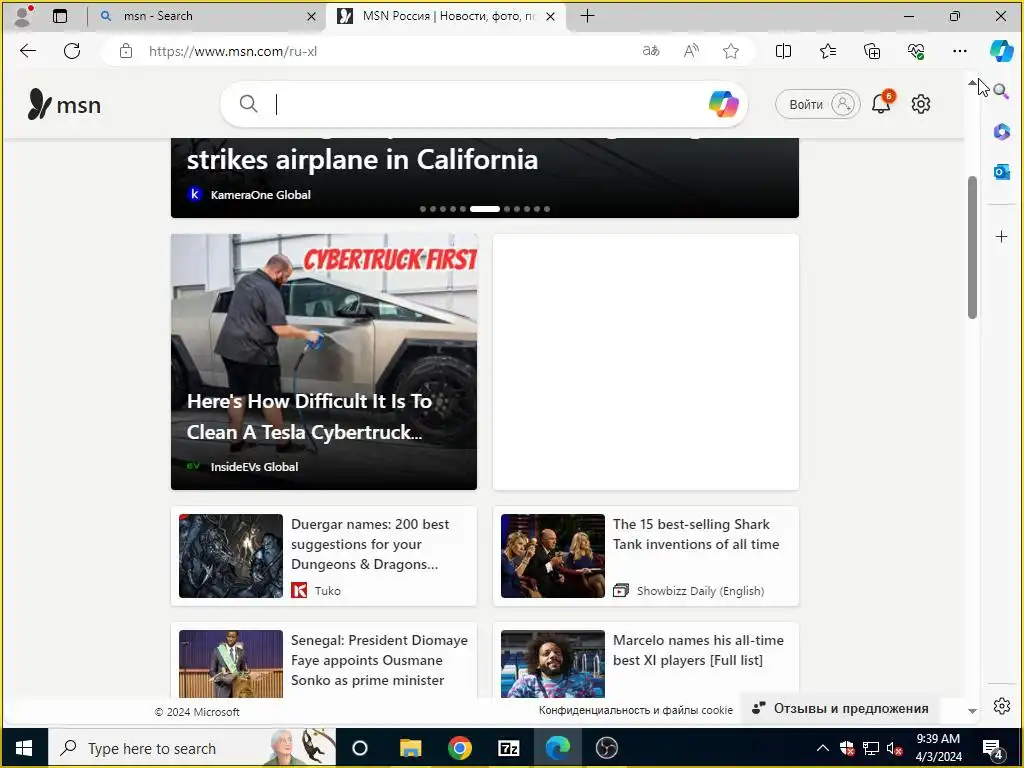Read Duergar names: 200 best suggestions headline
1024x768 pixels.
click(370, 544)
